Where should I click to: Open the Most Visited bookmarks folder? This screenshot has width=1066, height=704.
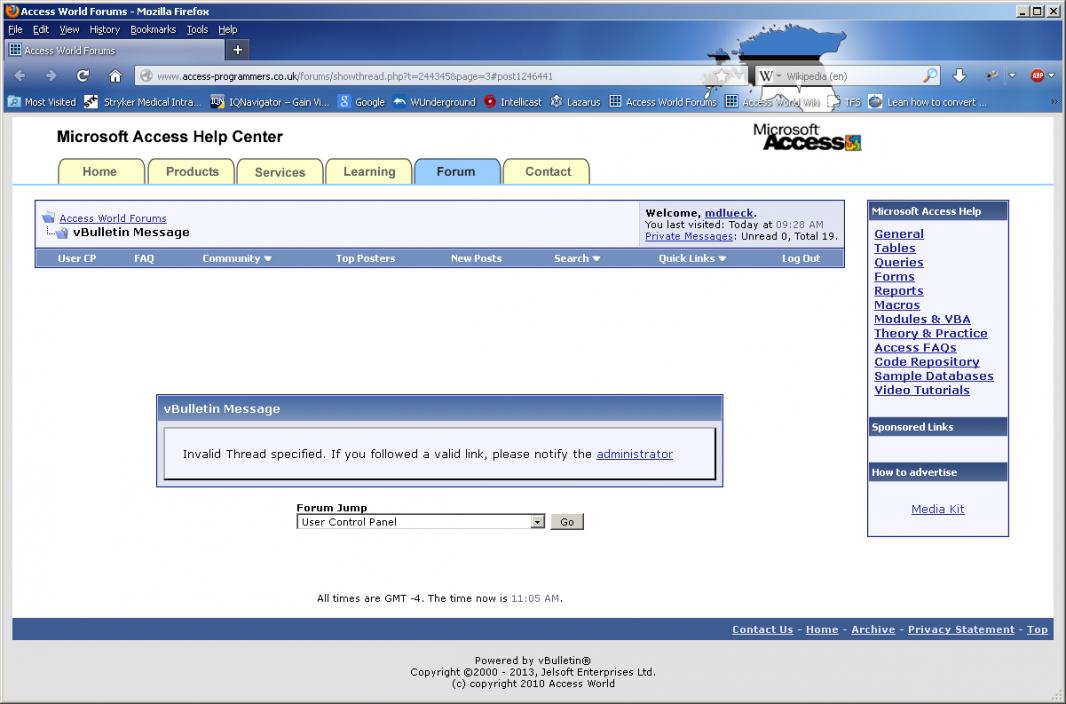pos(42,102)
